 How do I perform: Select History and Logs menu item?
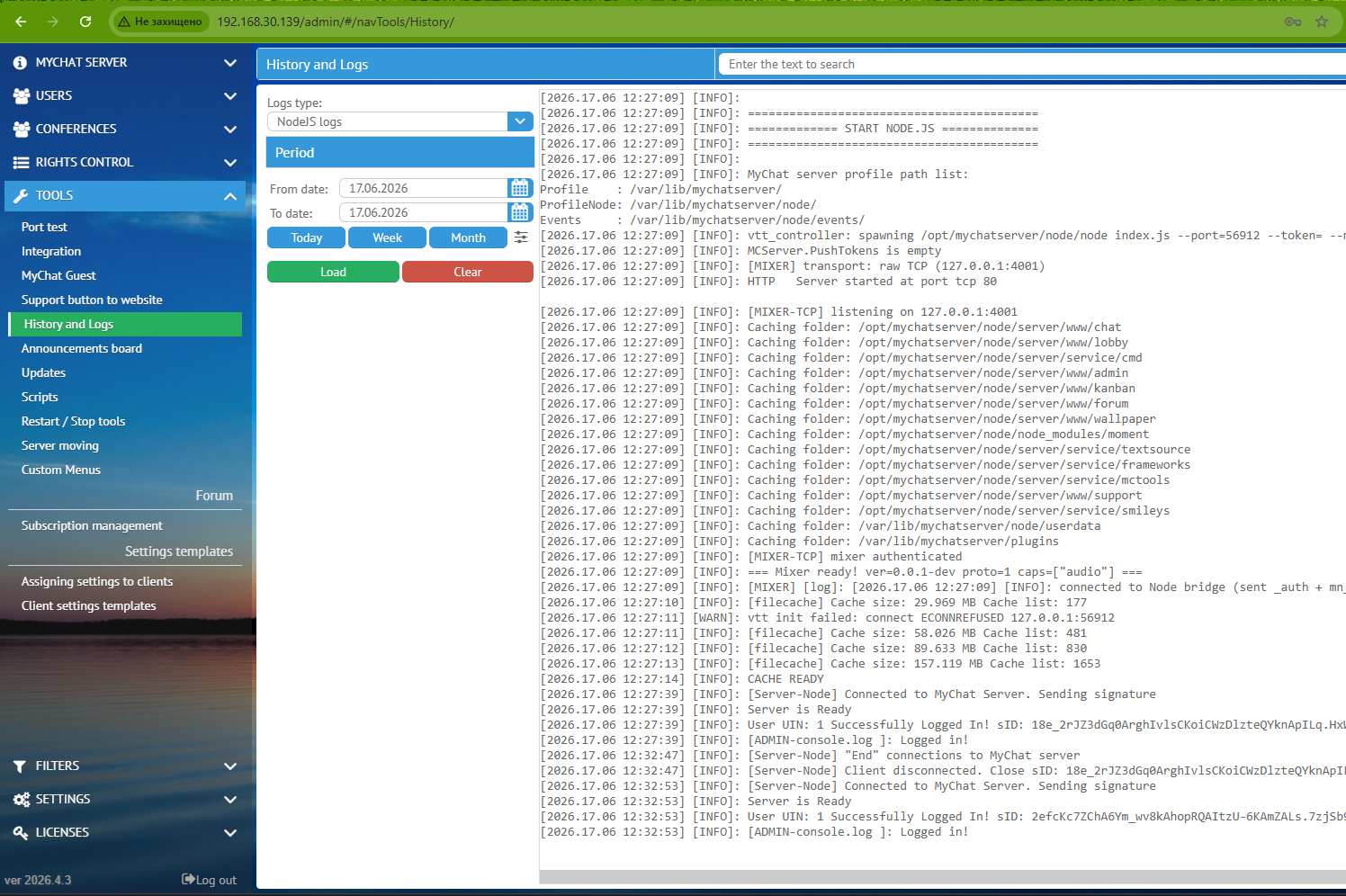point(125,324)
